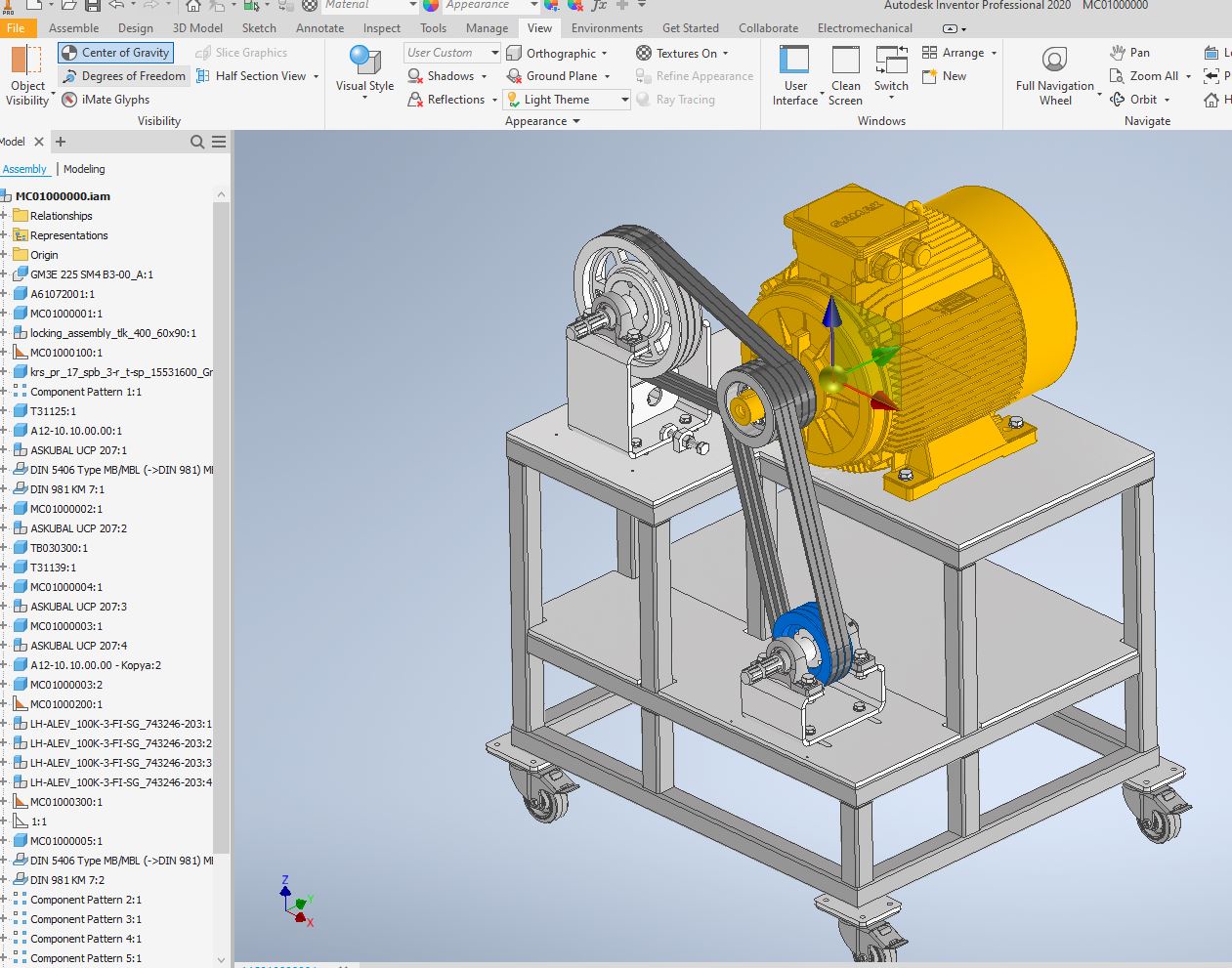Image resolution: width=1232 pixels, height=968 pixels.
Task: Select the Origin folder
Action: tap(44, 255)
